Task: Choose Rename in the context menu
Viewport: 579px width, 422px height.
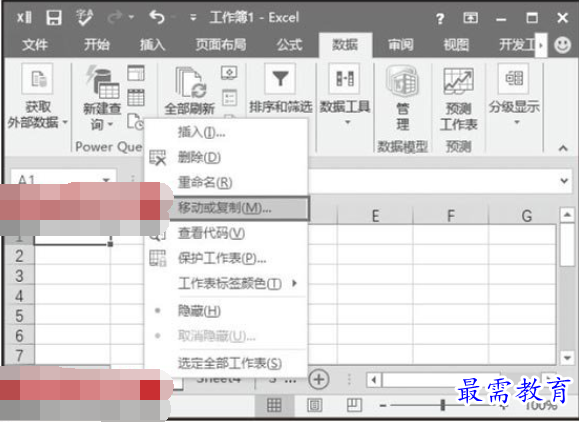Action: [x=226, y=182]
